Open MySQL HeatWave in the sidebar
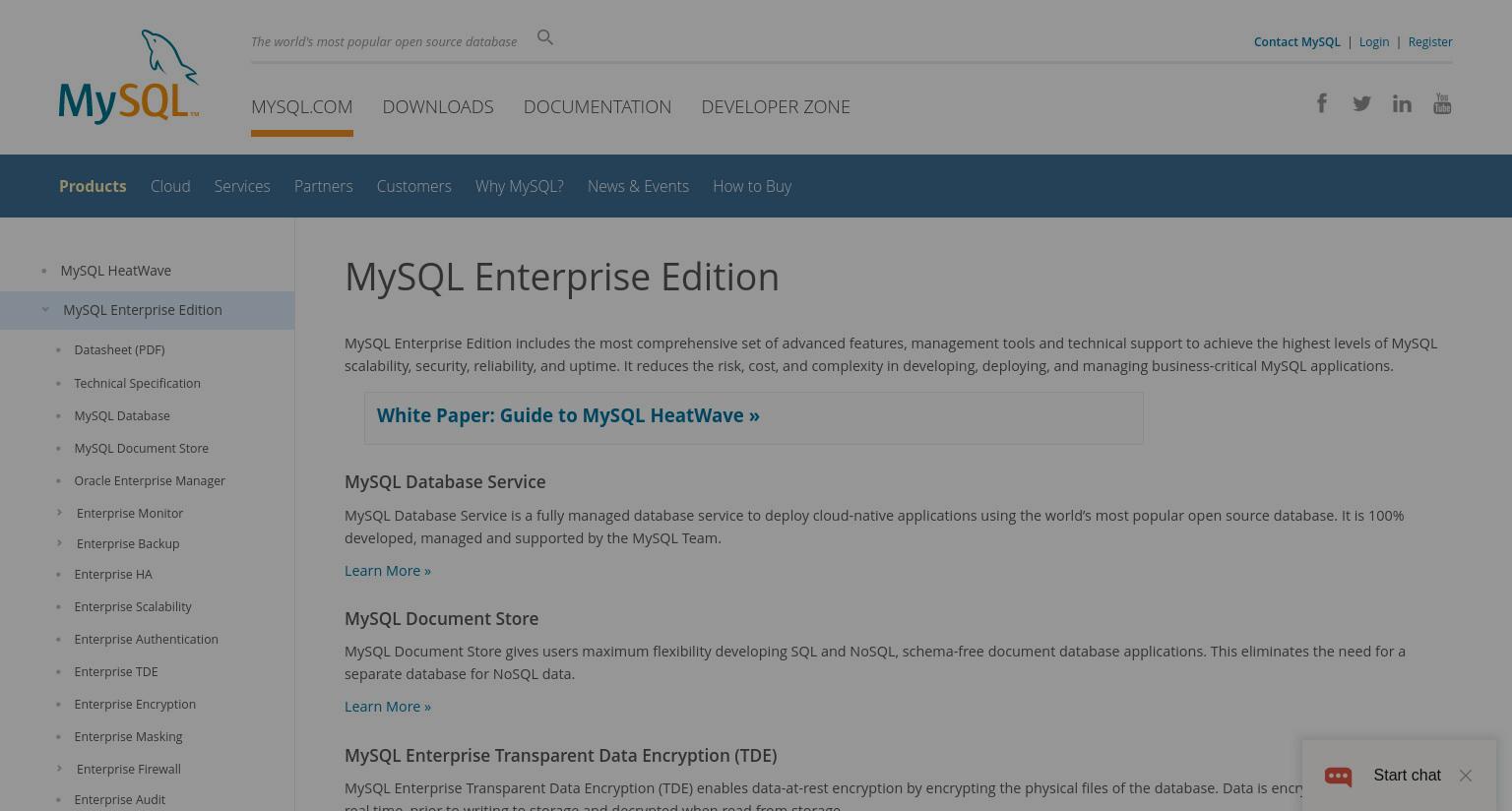Viewport: 1512px width, 811px height. [115, 271]
